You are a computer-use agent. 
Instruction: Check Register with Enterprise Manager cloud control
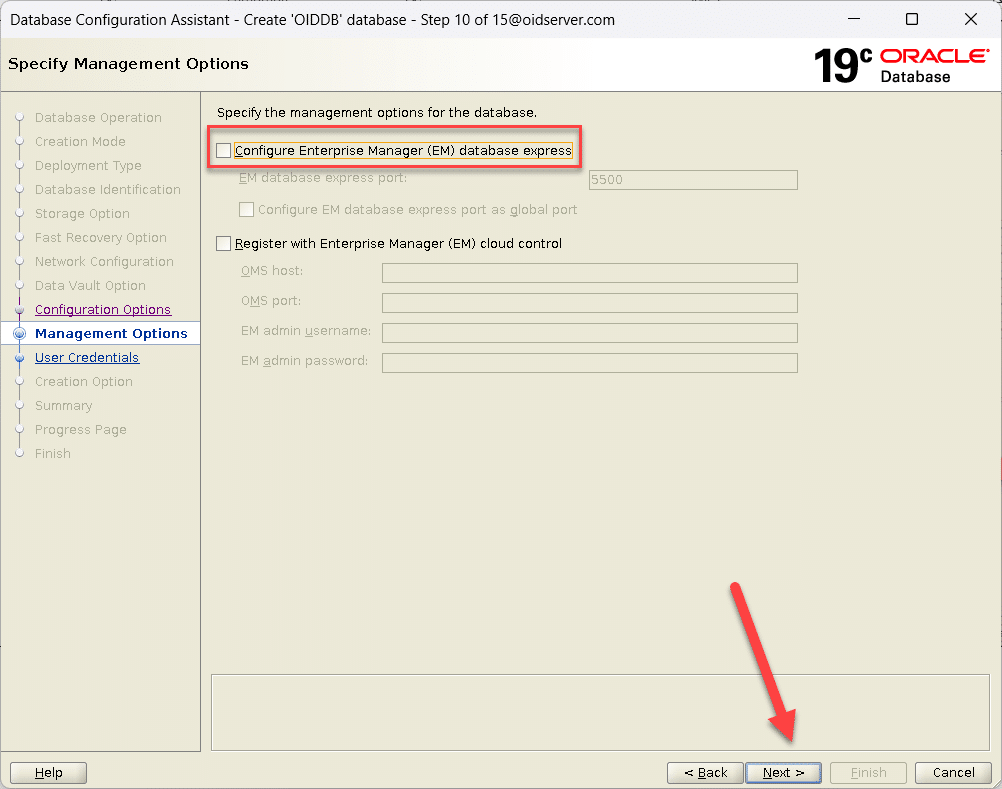(x=224, y=243)
